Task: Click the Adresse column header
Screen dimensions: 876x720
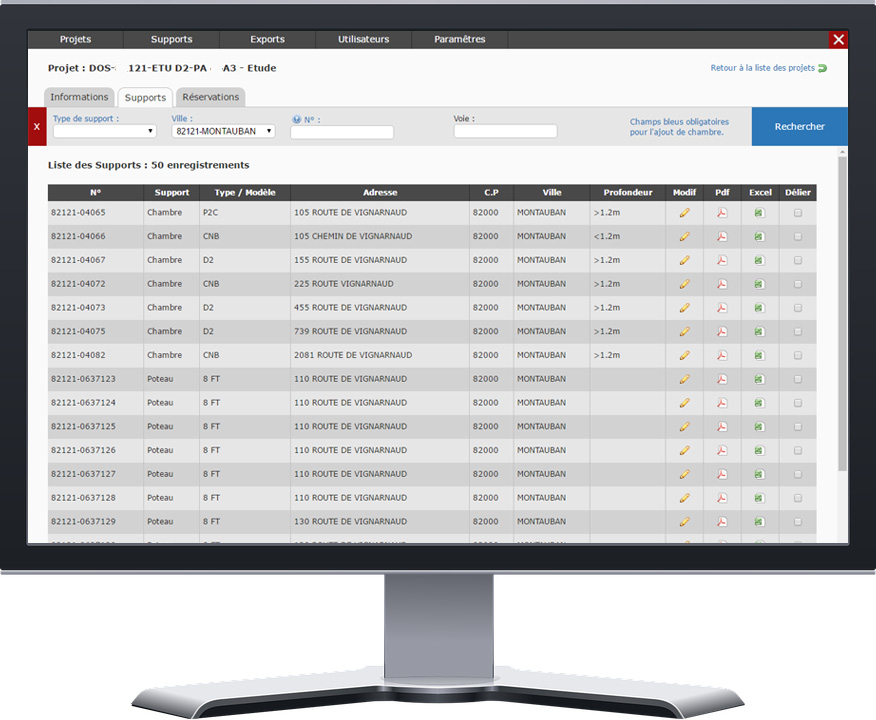Action: tap(380, 193)
